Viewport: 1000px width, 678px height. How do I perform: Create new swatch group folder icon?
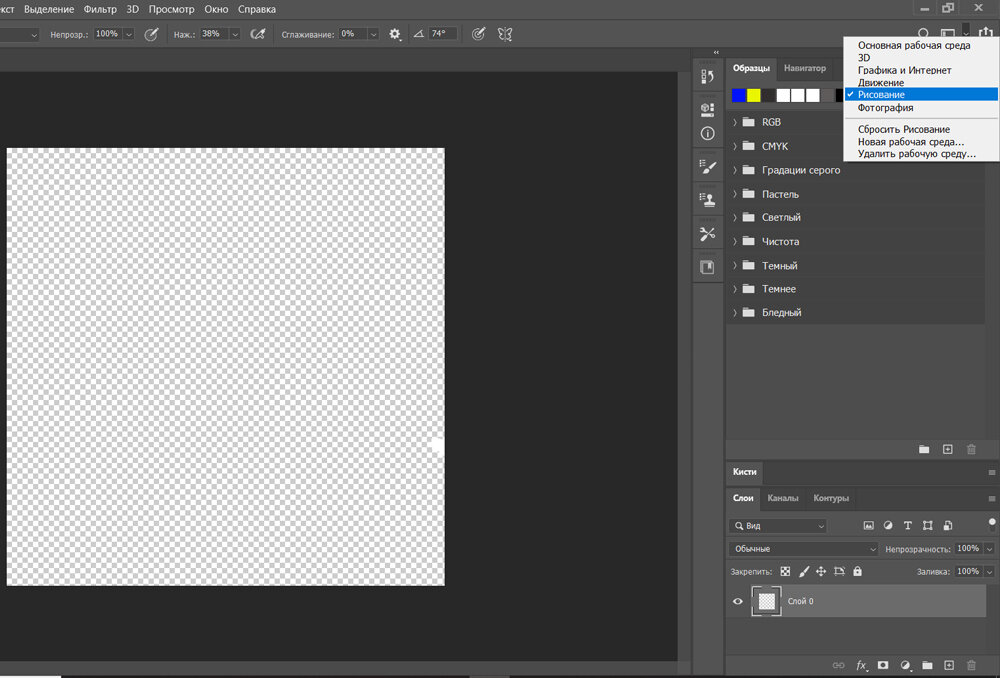pyautogui.click(x=924, y=450)
